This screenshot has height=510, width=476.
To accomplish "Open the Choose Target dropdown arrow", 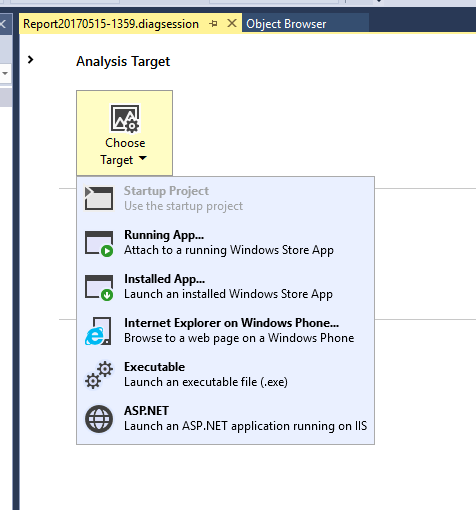I will (143, 158).
